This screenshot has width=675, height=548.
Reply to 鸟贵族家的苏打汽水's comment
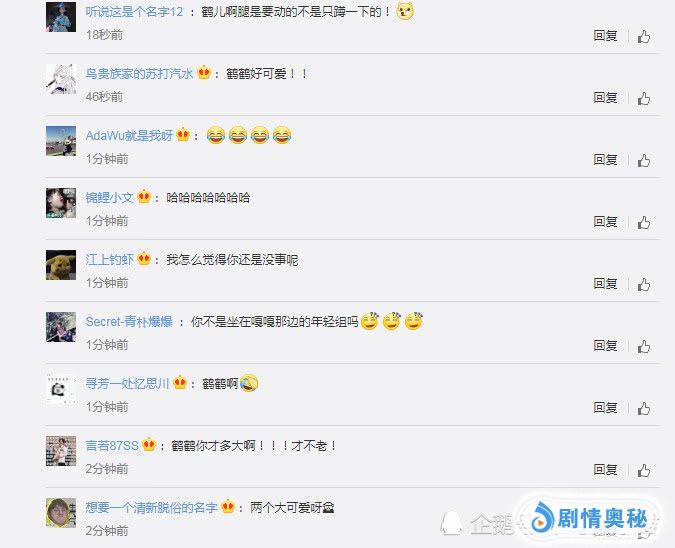pyautogui.click(x=605, y=98)
